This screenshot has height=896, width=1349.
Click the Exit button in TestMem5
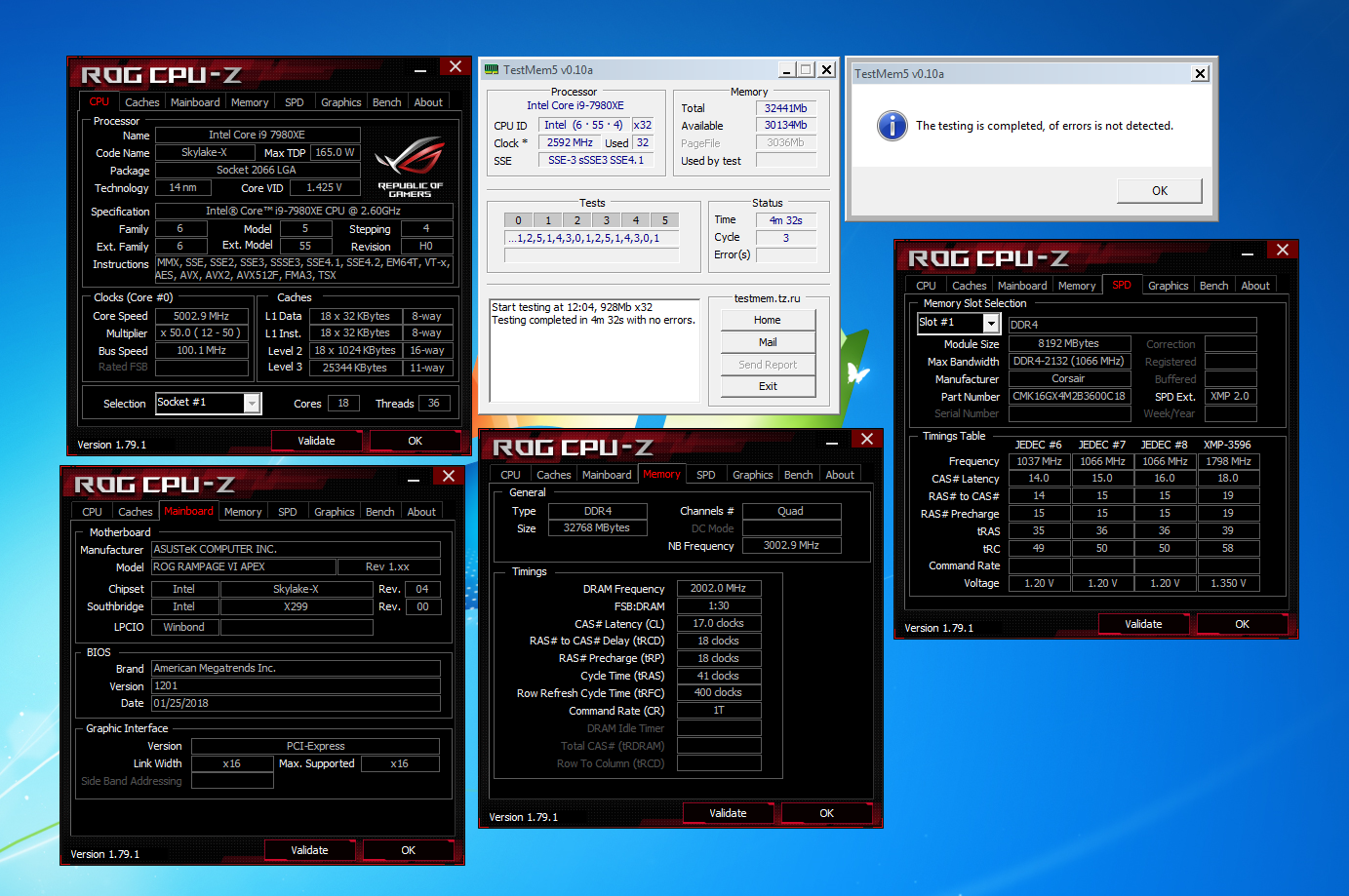click(x=768, y=386)
